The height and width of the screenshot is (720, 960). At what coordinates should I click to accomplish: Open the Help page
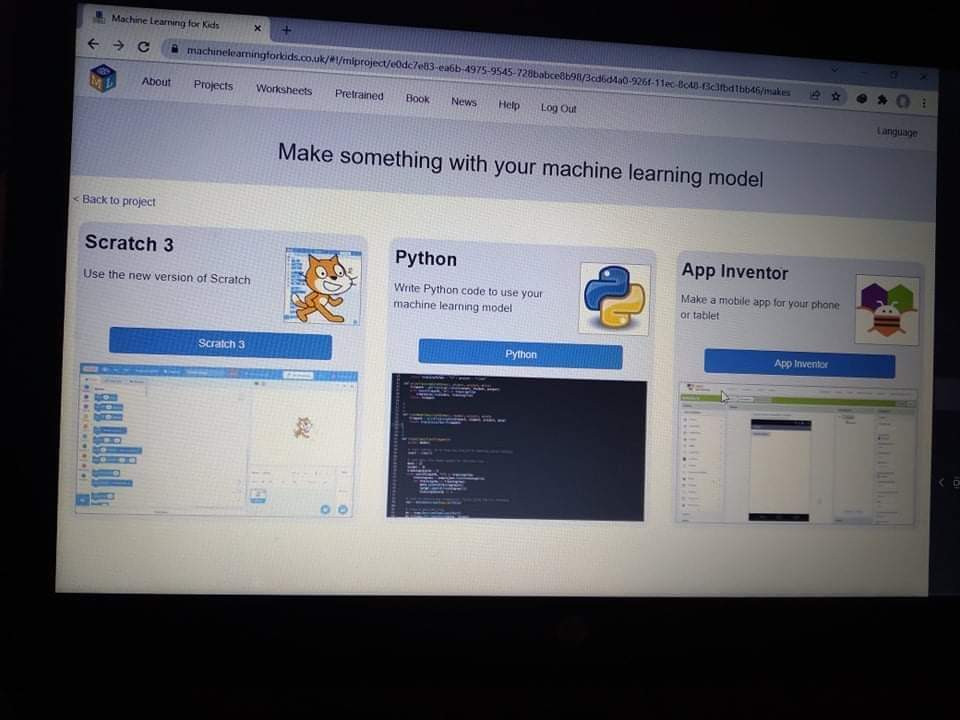[x=509, y=105]
